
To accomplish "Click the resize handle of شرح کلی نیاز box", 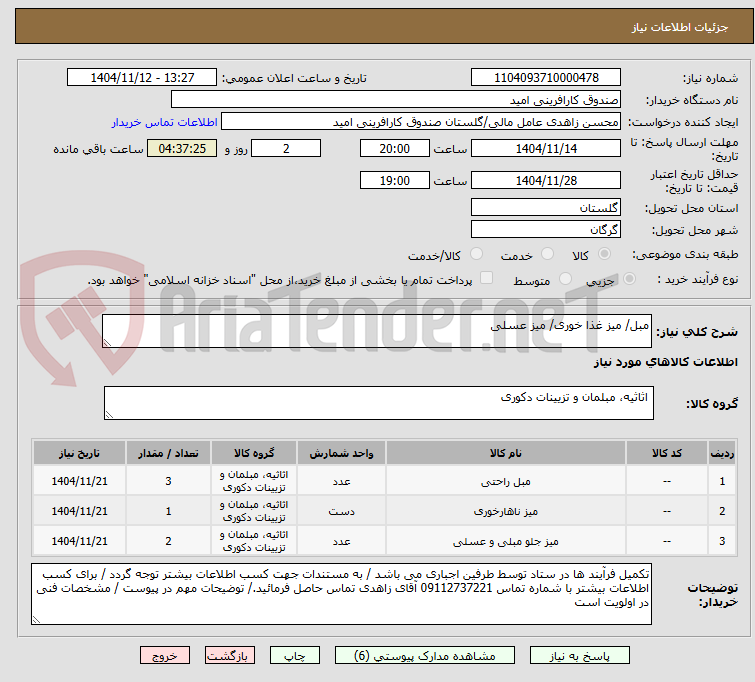I will pos(107,343).
